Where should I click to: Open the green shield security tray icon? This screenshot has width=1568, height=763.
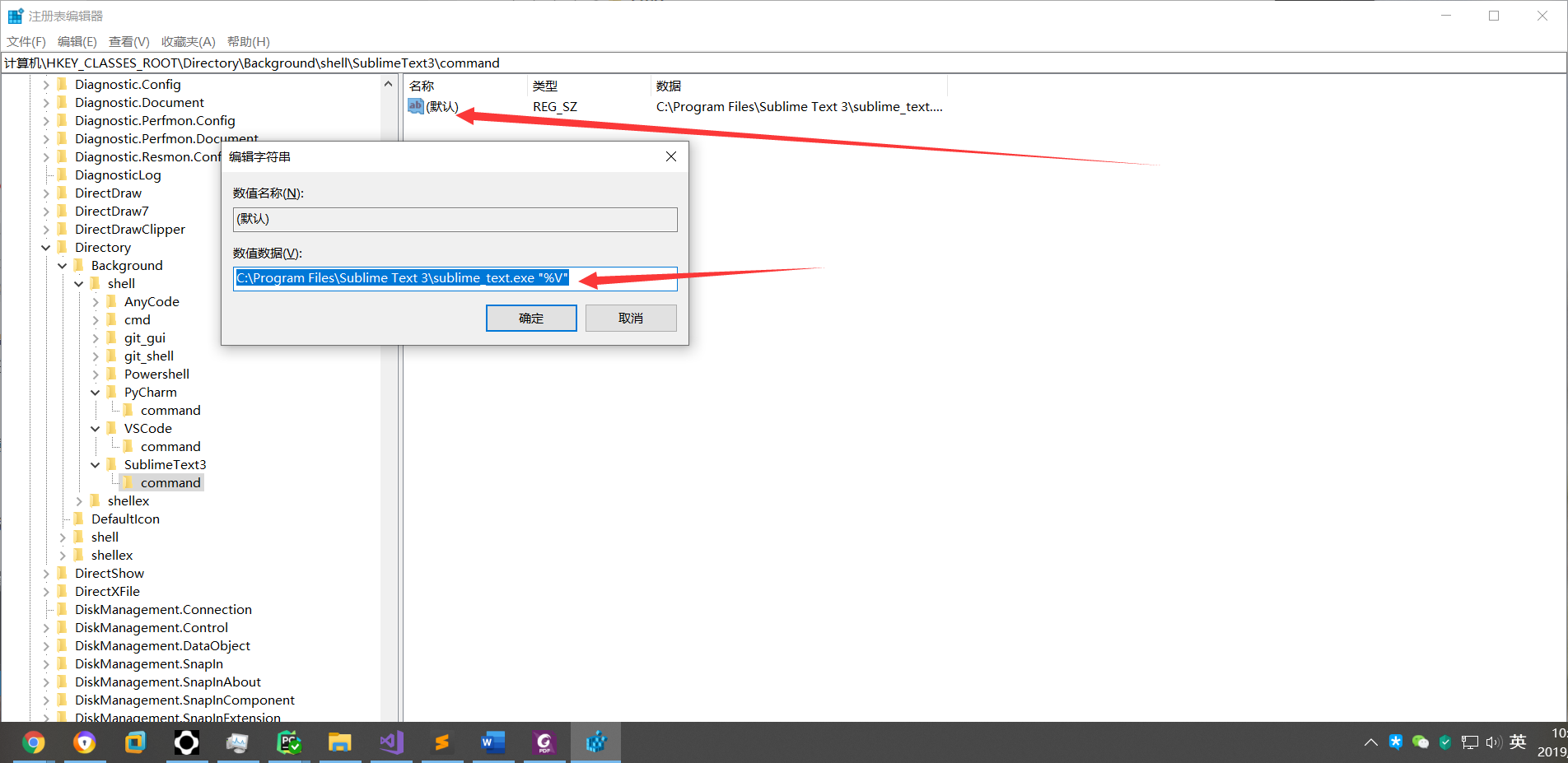click(1445, 742)
